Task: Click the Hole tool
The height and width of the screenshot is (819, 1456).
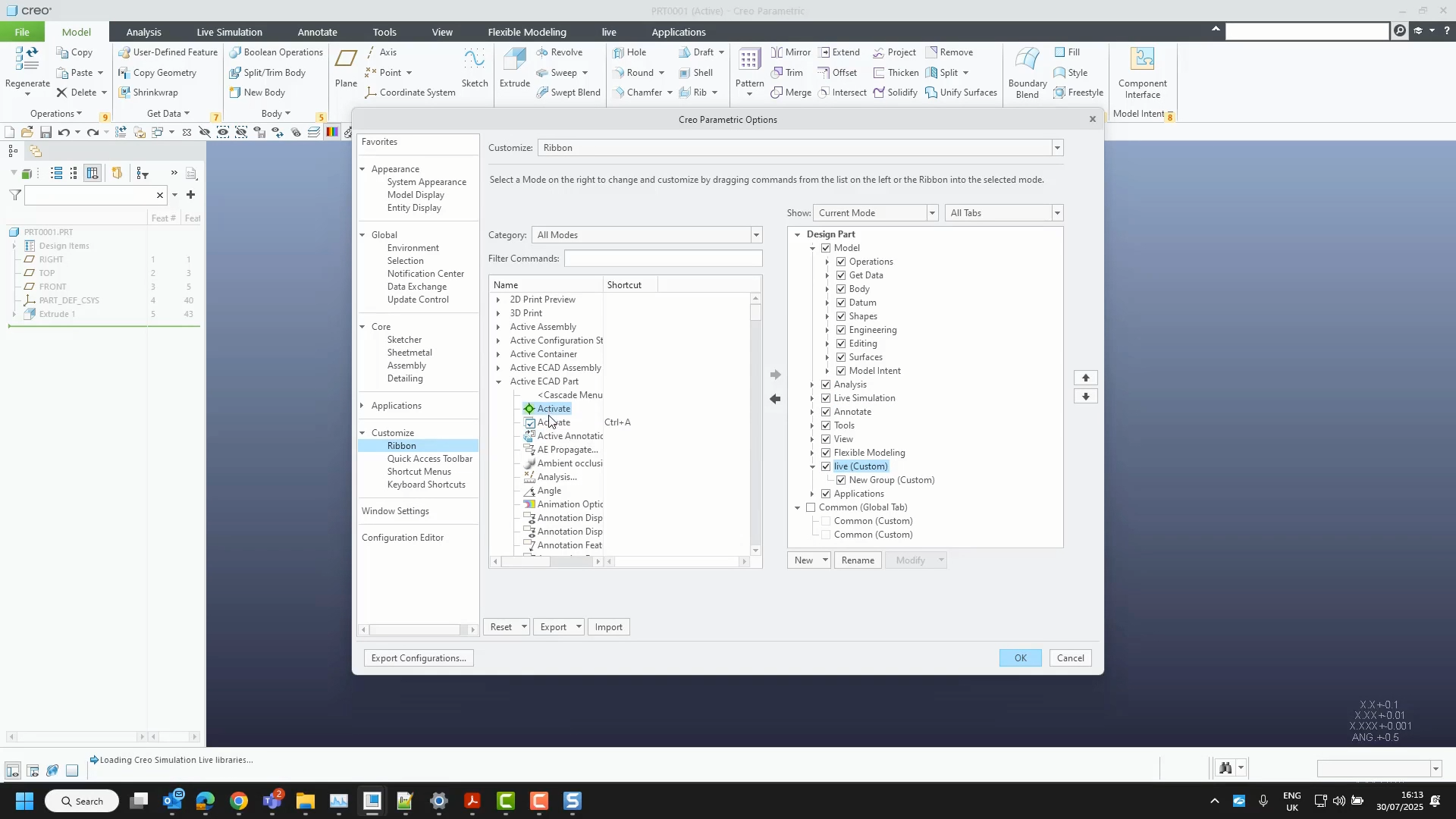Action: [x=629, y=52]
